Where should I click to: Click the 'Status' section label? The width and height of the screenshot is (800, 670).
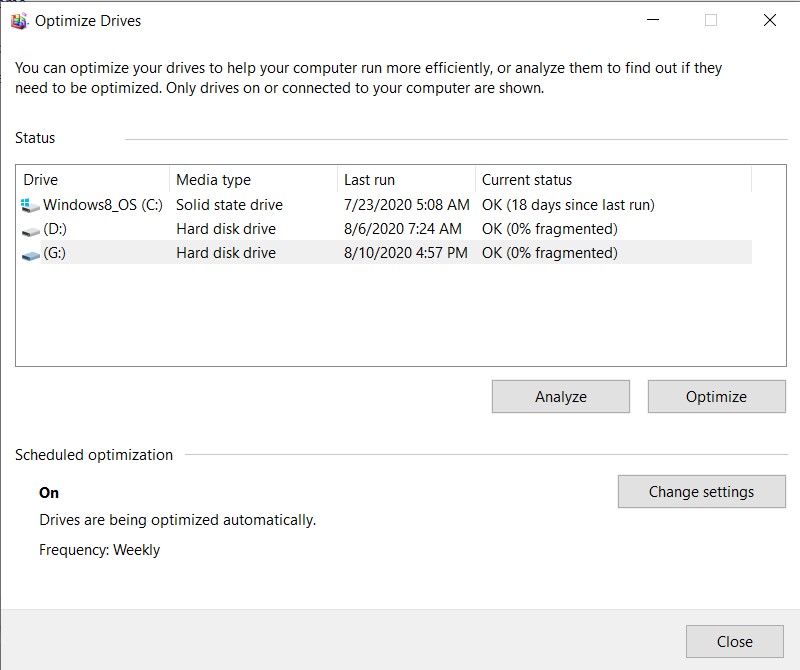[35, 138]
